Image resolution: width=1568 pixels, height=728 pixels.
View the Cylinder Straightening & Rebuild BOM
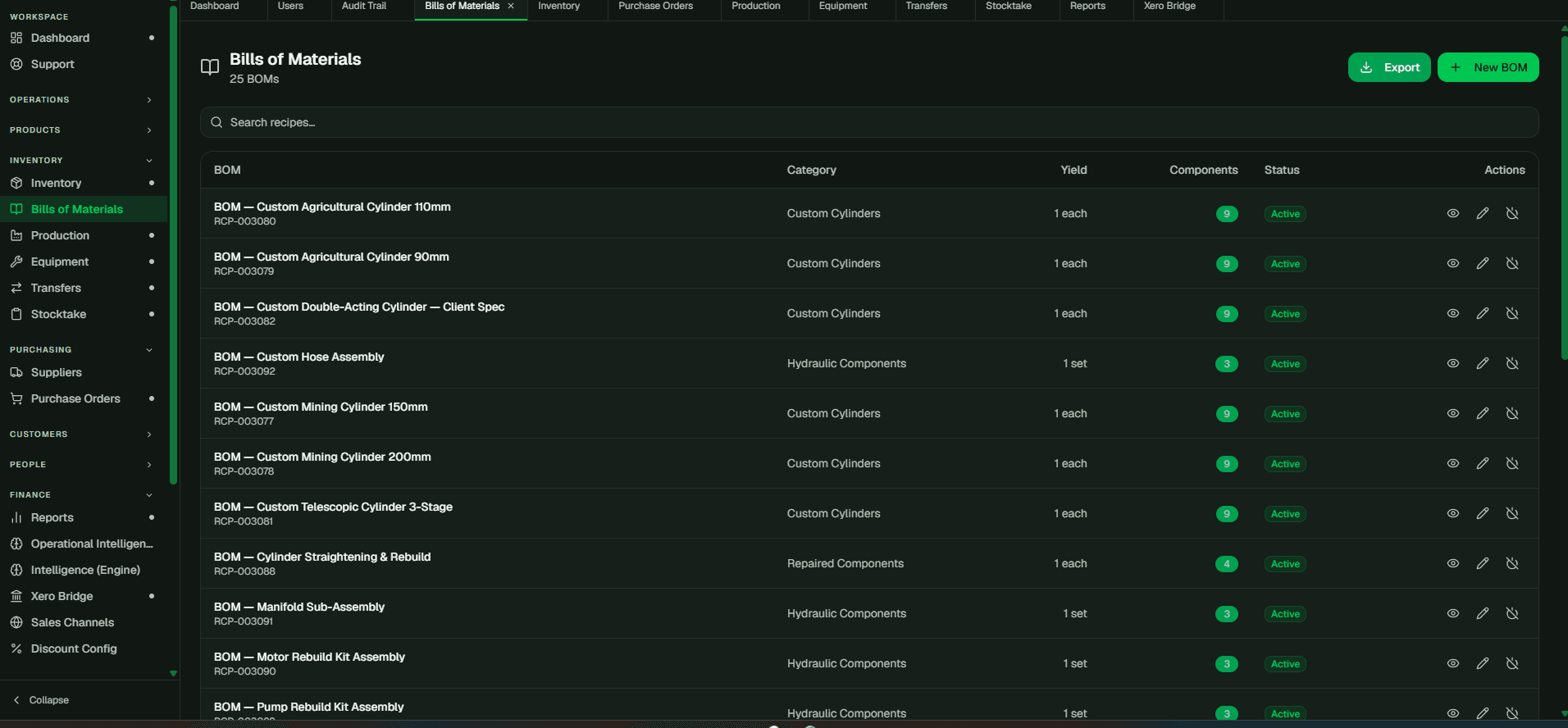click(x=1452, y=563)
